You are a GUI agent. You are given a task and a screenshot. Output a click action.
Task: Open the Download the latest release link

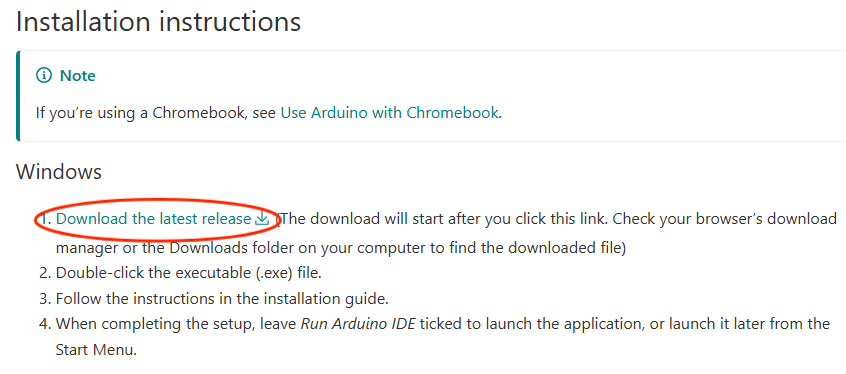(153, 219)
